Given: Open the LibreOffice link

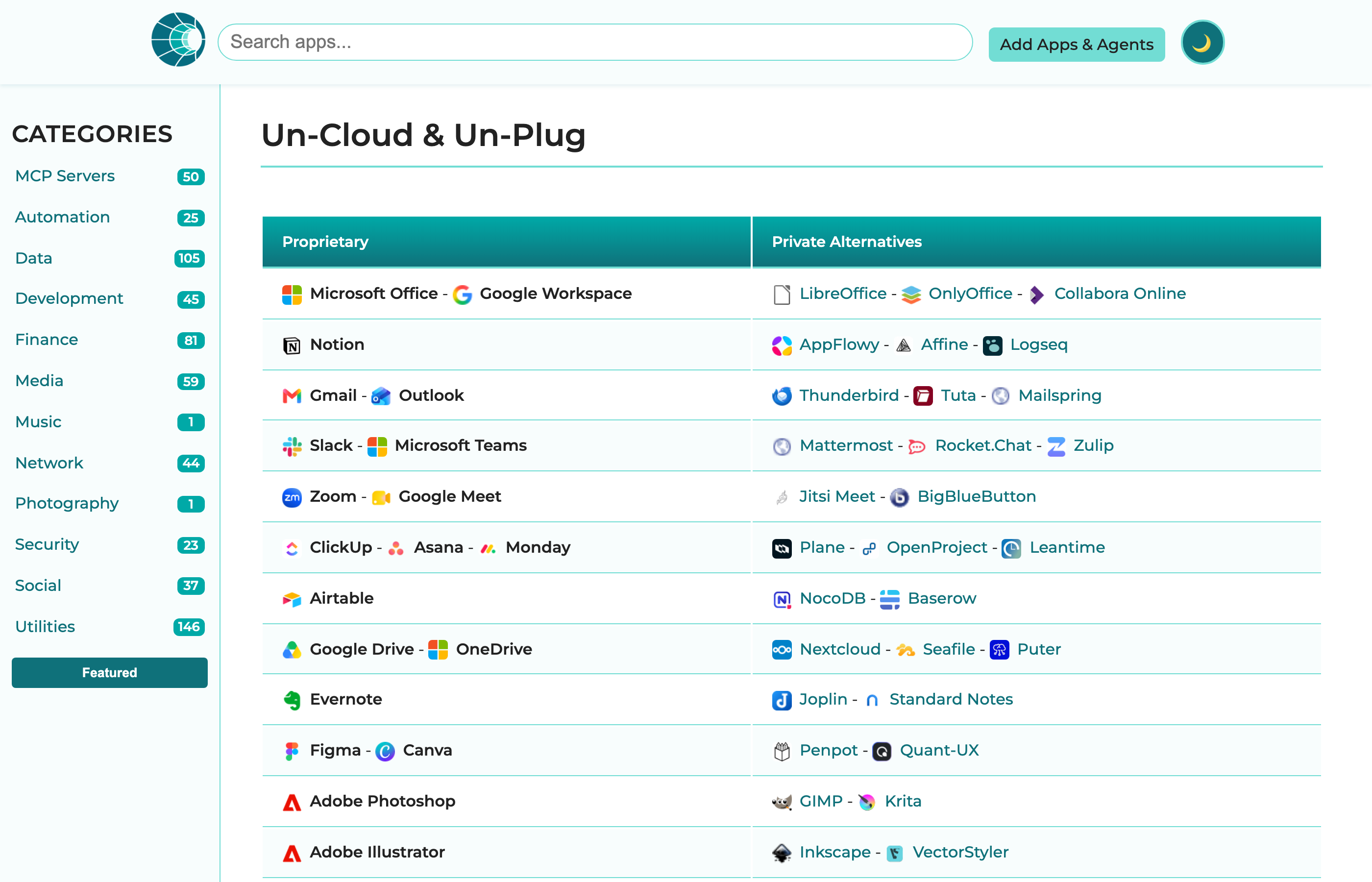Looking at the screenshot, I should click(x=843, y=293).
